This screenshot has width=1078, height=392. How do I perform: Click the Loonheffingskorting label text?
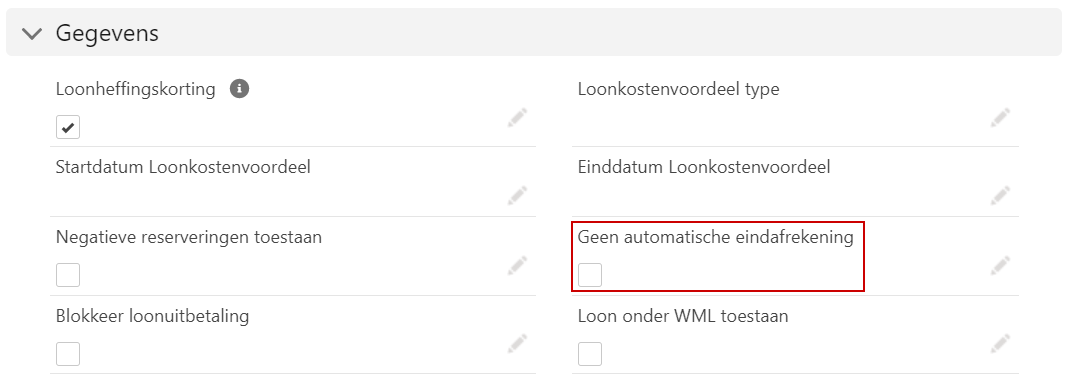click(135, 89)
